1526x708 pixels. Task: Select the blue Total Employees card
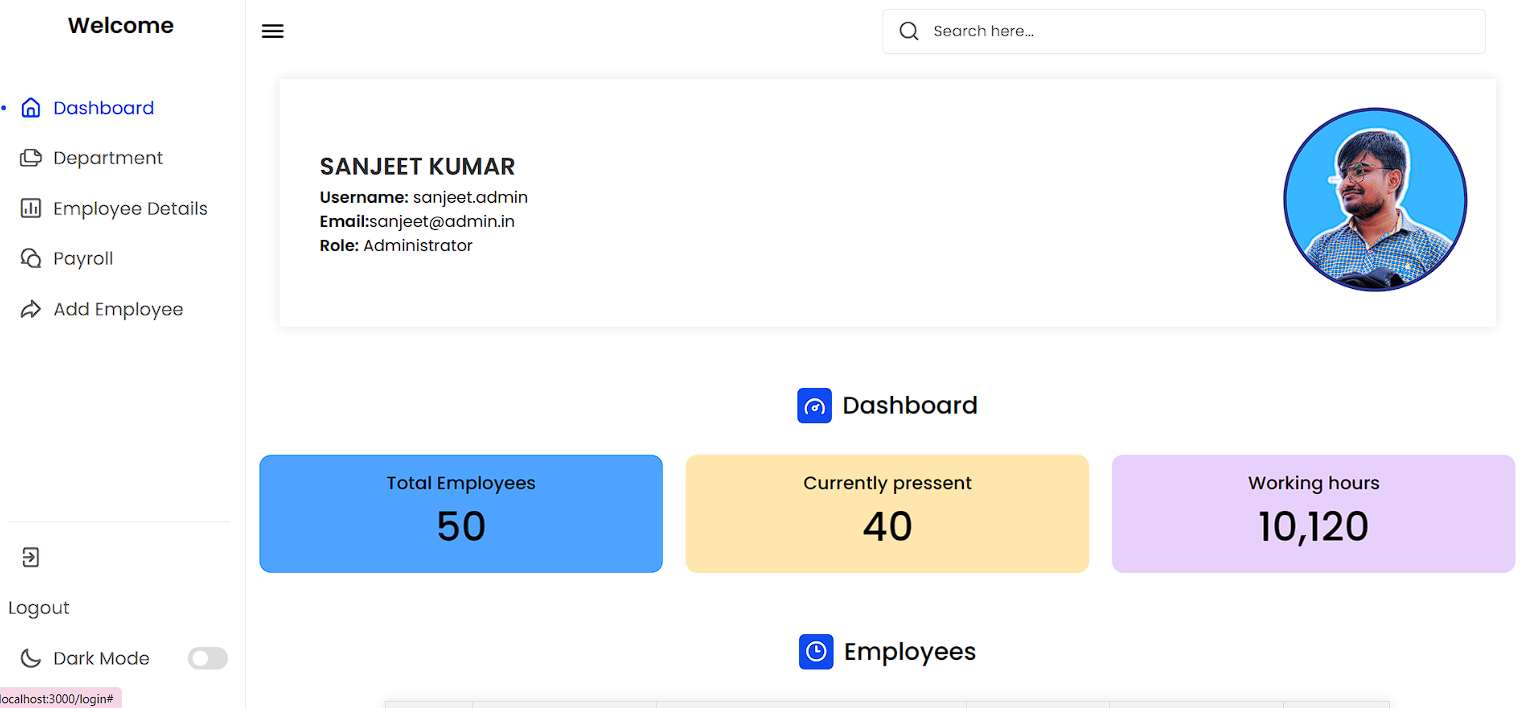461,514
